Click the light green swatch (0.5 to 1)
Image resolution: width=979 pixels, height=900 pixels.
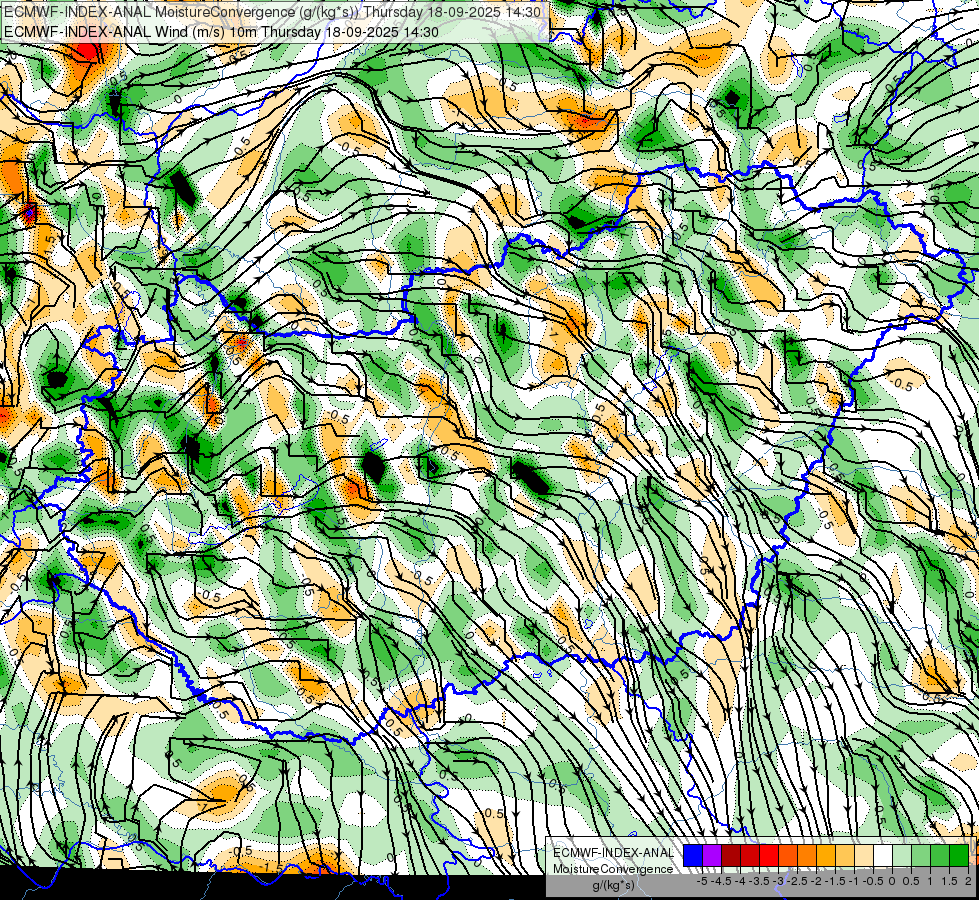coord(921,856)
